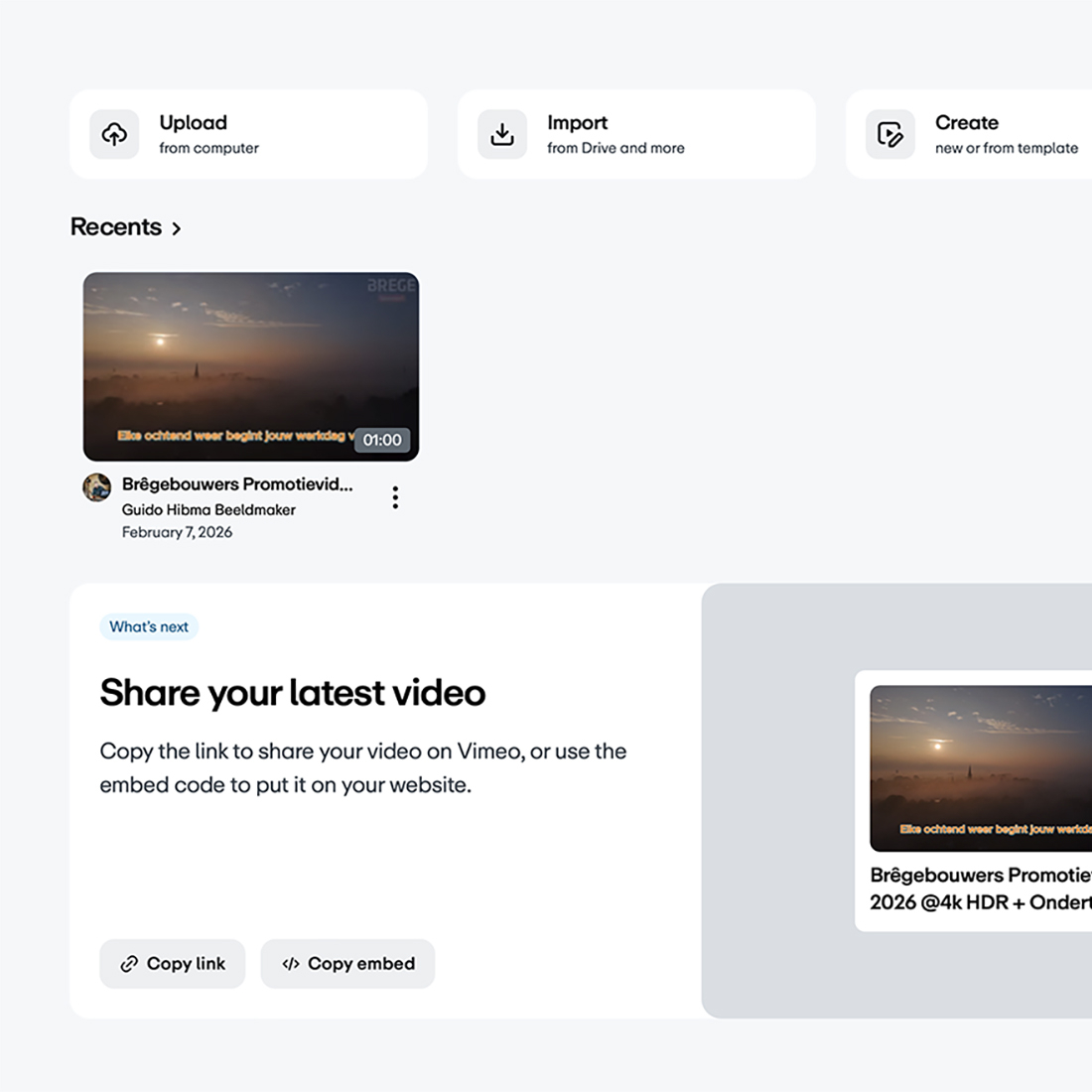
Task: Click the chain-link icon in Copy link
Action: click(129, 964)
